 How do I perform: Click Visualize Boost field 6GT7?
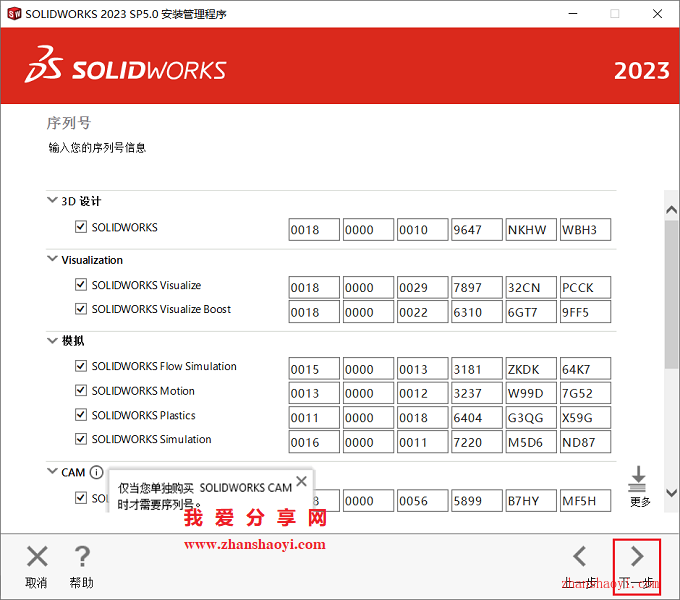(531, 312)
